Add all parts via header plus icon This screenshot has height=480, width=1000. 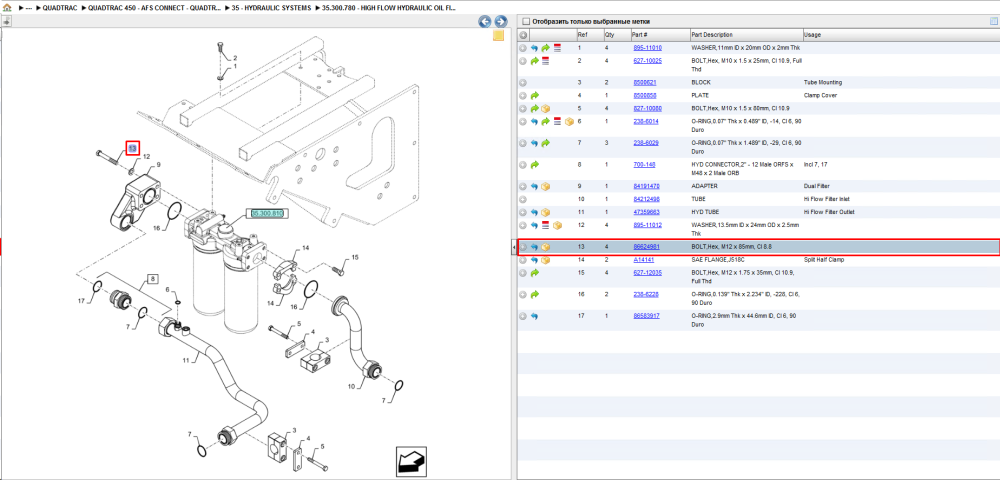523,35
